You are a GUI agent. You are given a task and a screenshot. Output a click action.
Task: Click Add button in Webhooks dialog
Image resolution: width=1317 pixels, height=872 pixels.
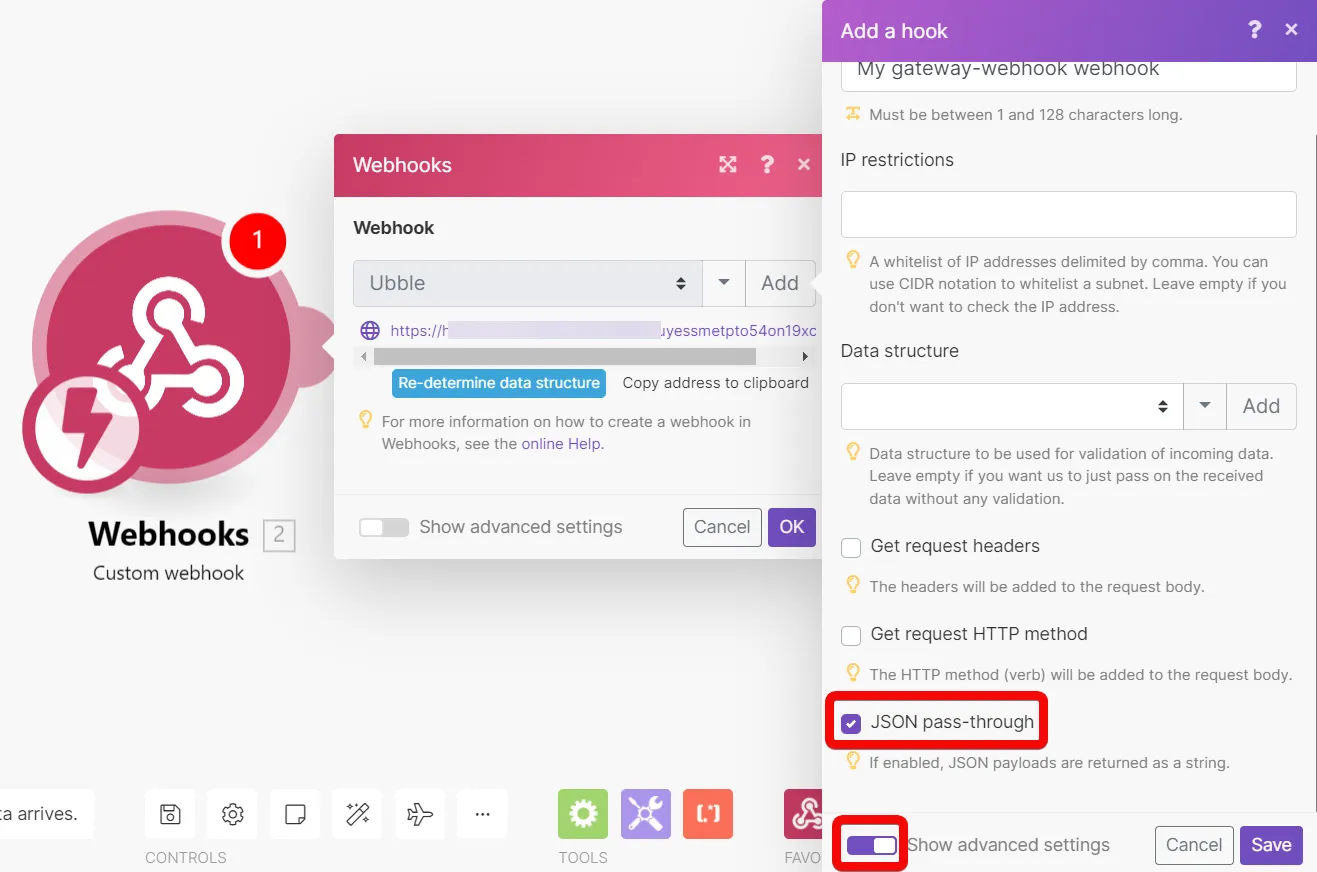pyautogui.click(x=780, y=283)
